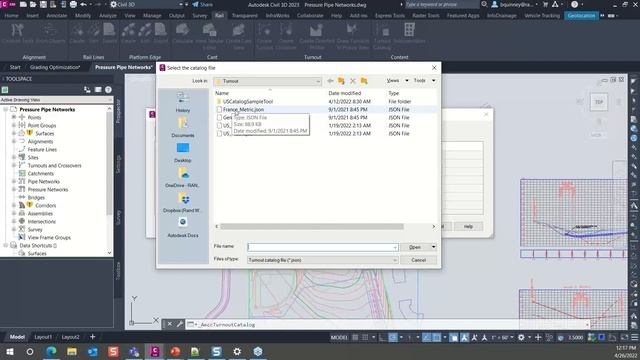
Task: Go back to previous folder in dialog
Action: click(330, 81)
